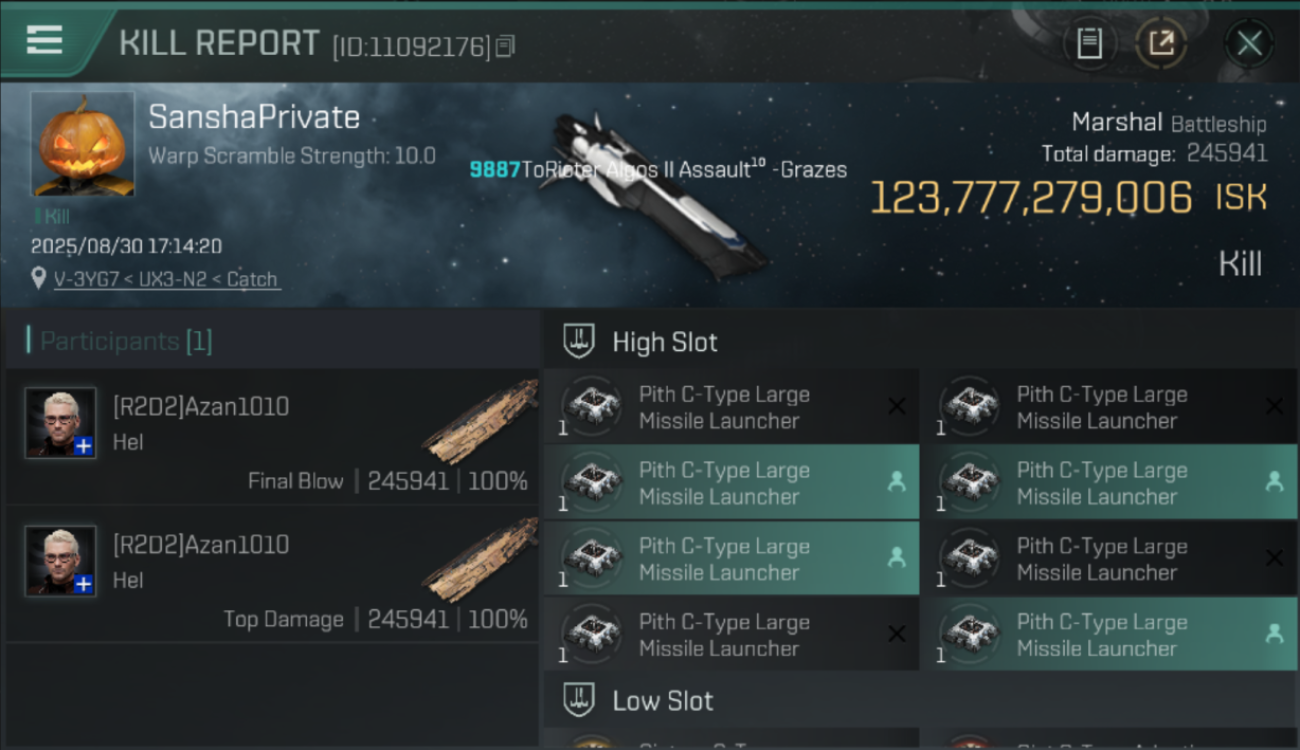The height and width of the screenshot is (750, 1300).
Task: Open Azan1010 Final Blow portrait
Action: (x=61, y=422)
